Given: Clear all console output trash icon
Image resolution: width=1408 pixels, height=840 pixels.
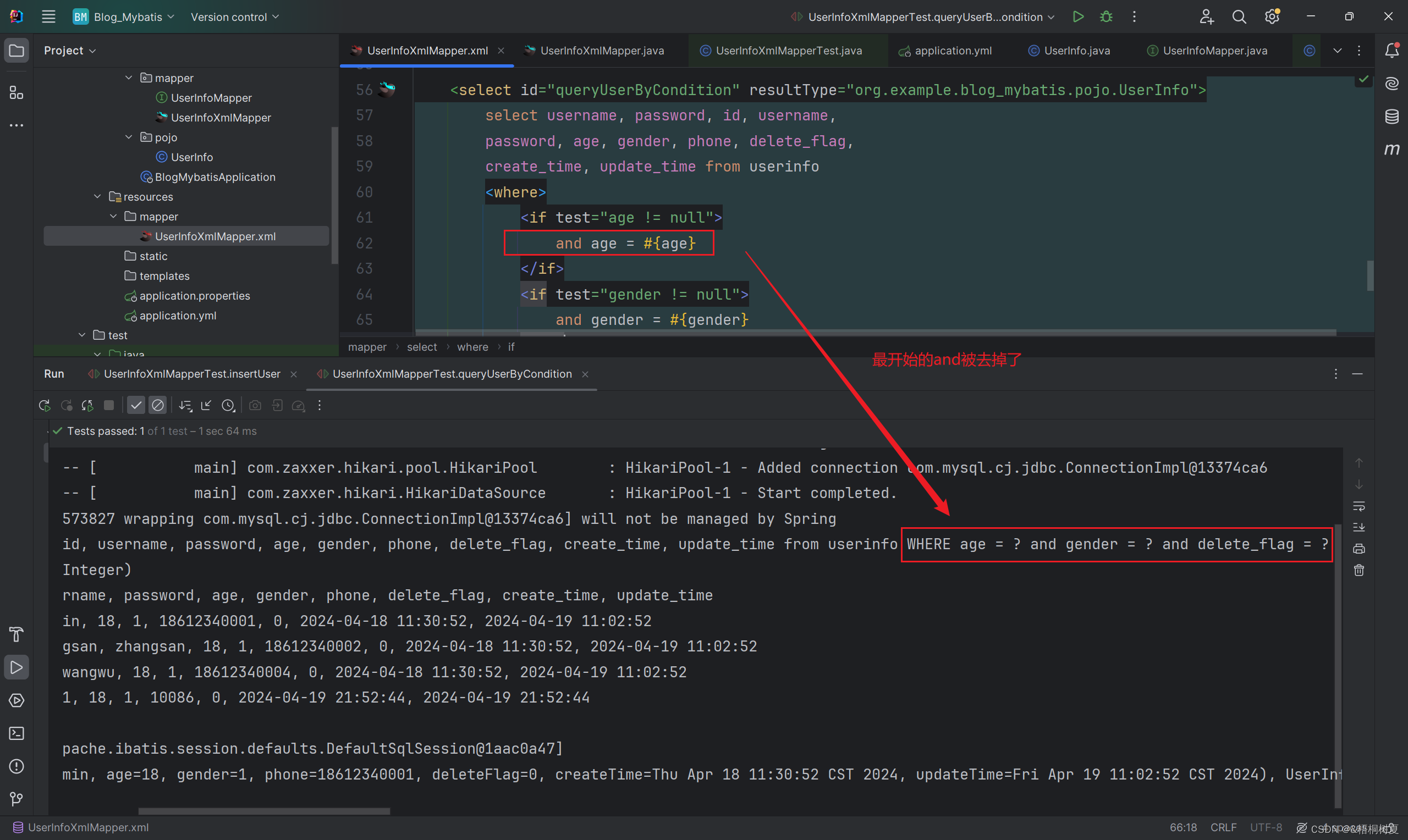Looking at the screenshot, I should coord(1358,570).
